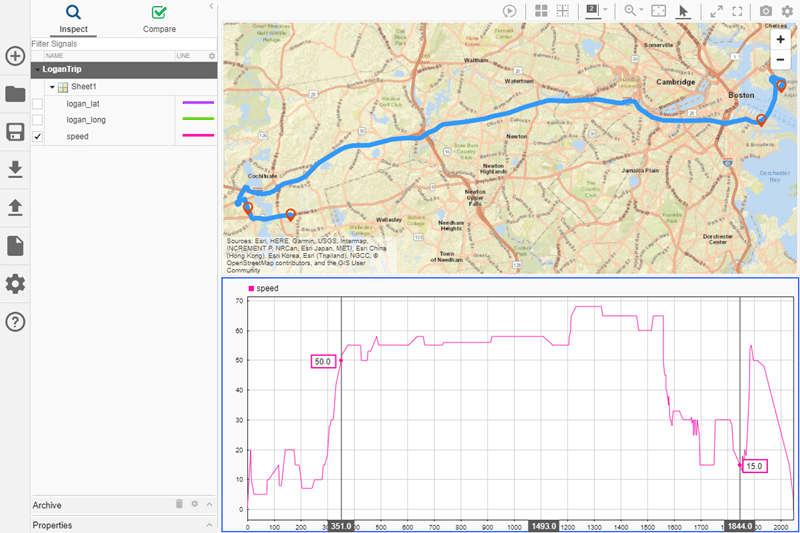800x533 pixels.
Task: Take a snapshot with the camera icon
Action: (x=765, y=11)
